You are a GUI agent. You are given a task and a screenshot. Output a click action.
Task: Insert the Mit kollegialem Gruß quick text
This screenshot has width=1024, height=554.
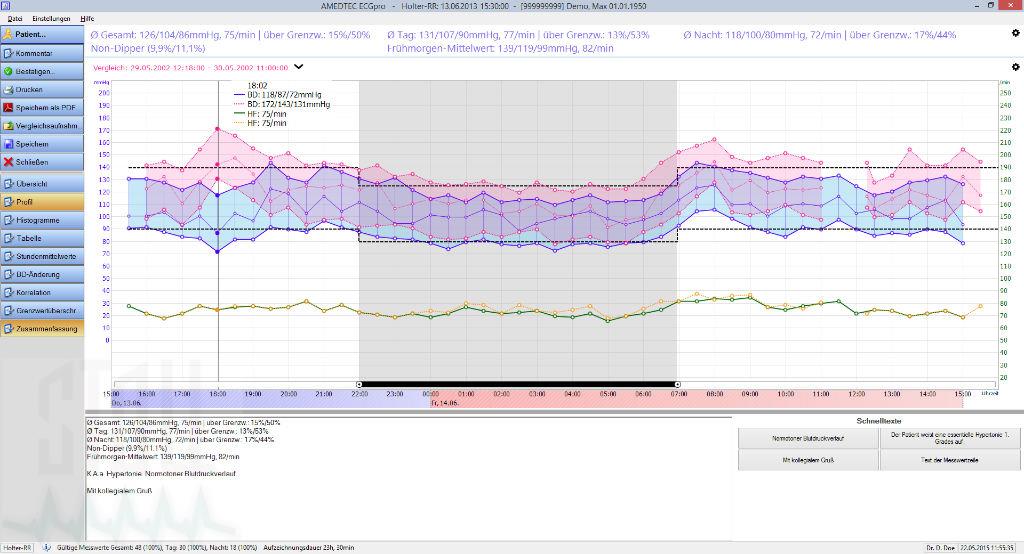(x=808, y=460)
